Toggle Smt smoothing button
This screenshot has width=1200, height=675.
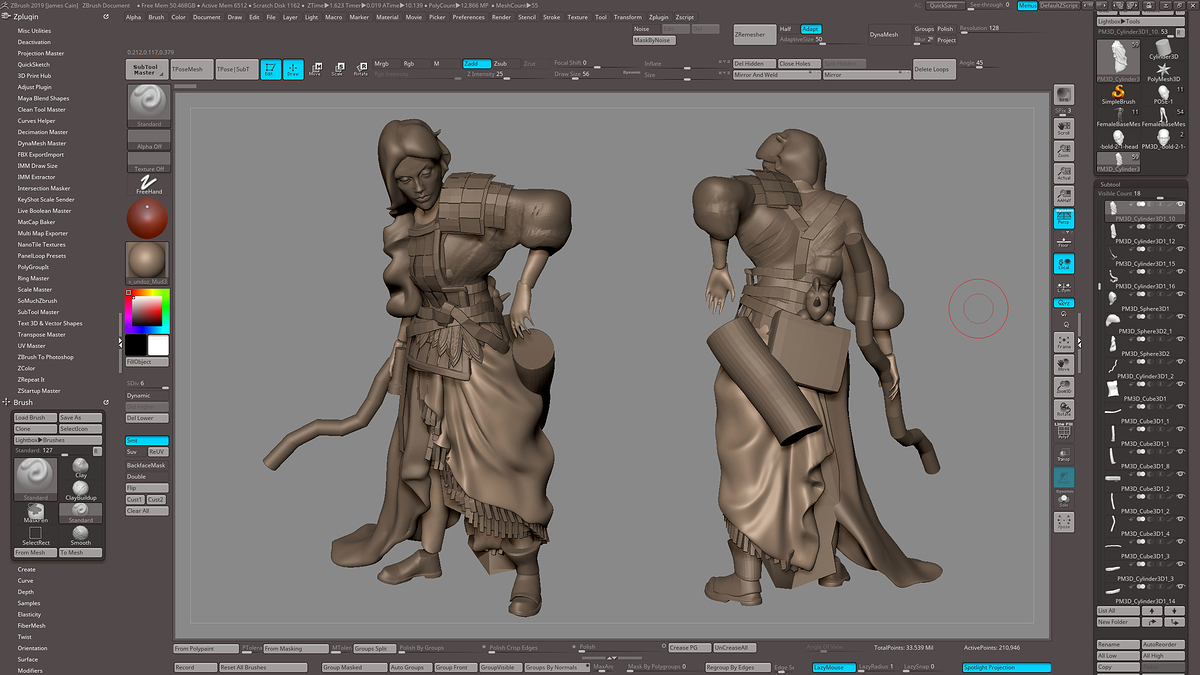147,441
